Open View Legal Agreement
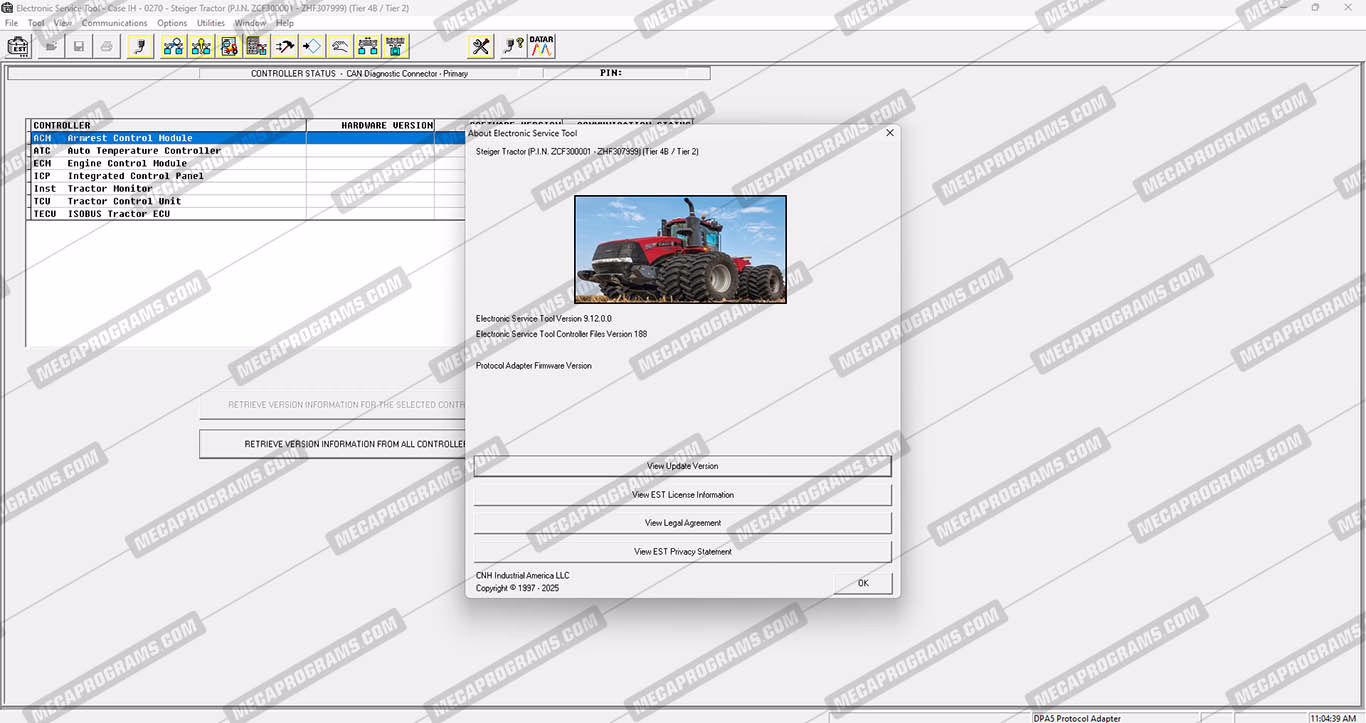Viewport: 1366px width, 723px height. coord(682,523)
